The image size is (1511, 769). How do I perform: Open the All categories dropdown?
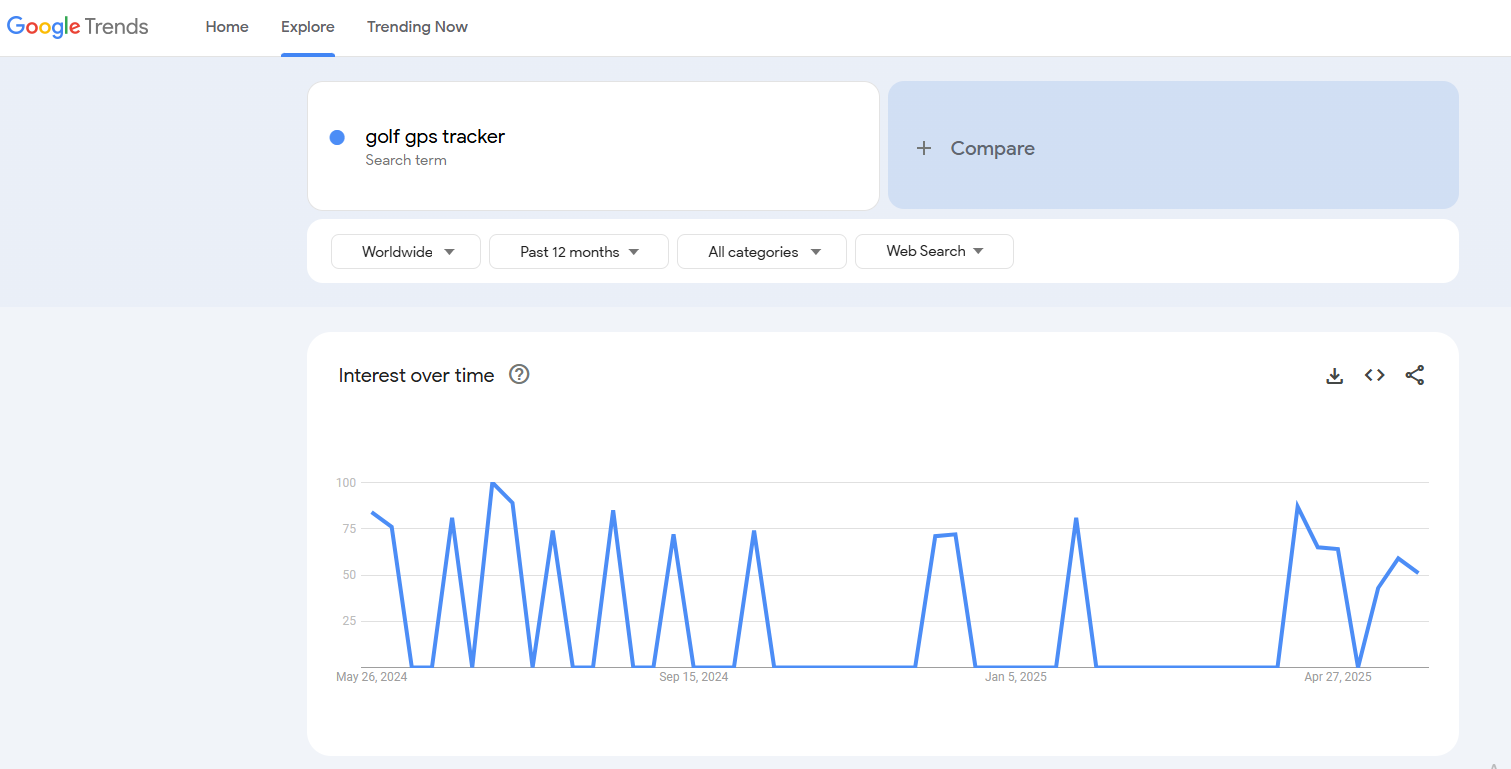click(762, 252)
